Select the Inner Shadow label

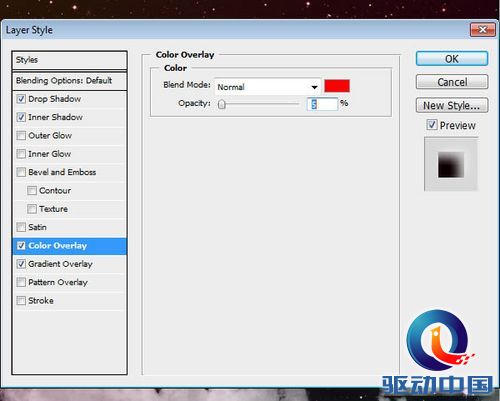click(55, 117)
